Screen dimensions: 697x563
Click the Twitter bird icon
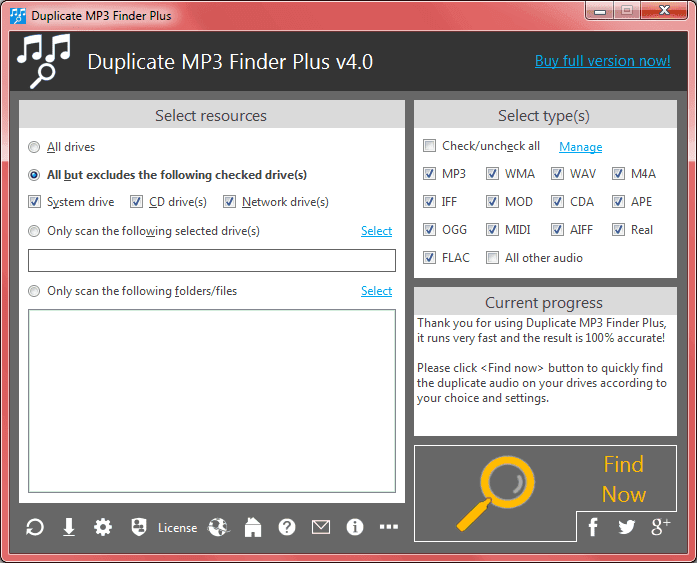(627, 527)
